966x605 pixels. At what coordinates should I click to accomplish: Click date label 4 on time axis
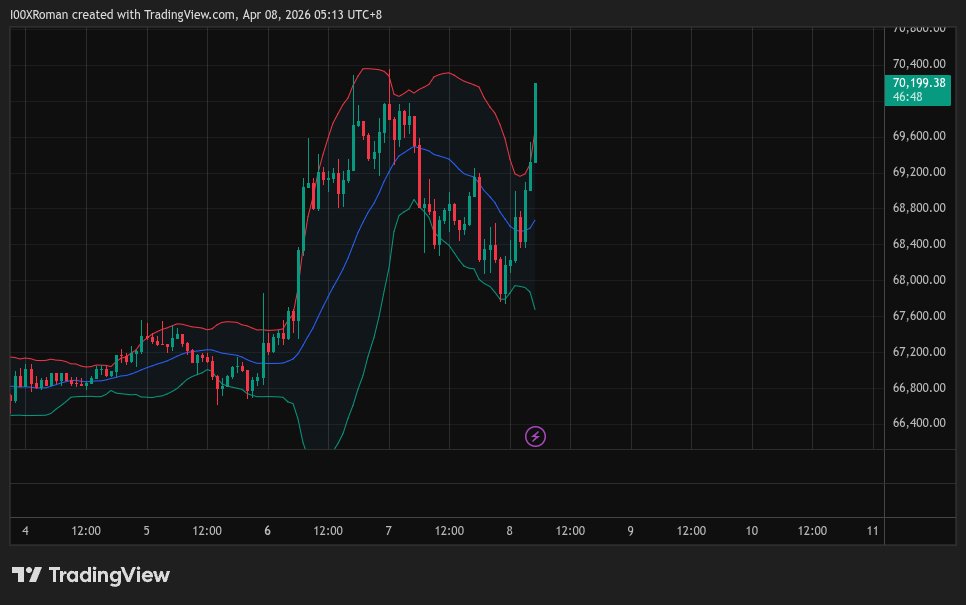click(x=25, y=531)
